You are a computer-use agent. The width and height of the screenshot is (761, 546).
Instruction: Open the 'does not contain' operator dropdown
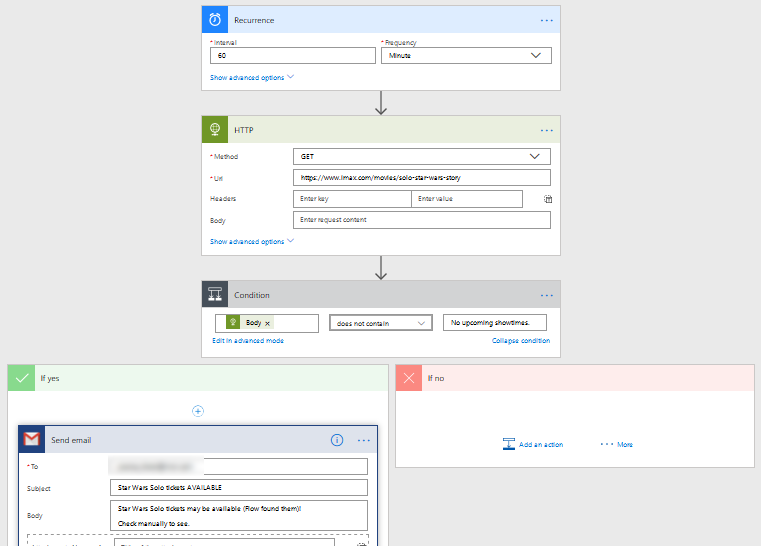(381, 323)
